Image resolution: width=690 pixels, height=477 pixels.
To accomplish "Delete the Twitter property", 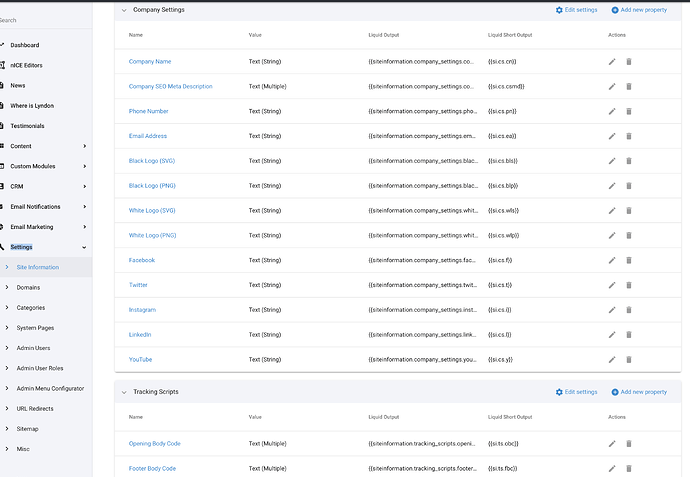I will coord(629,285).
